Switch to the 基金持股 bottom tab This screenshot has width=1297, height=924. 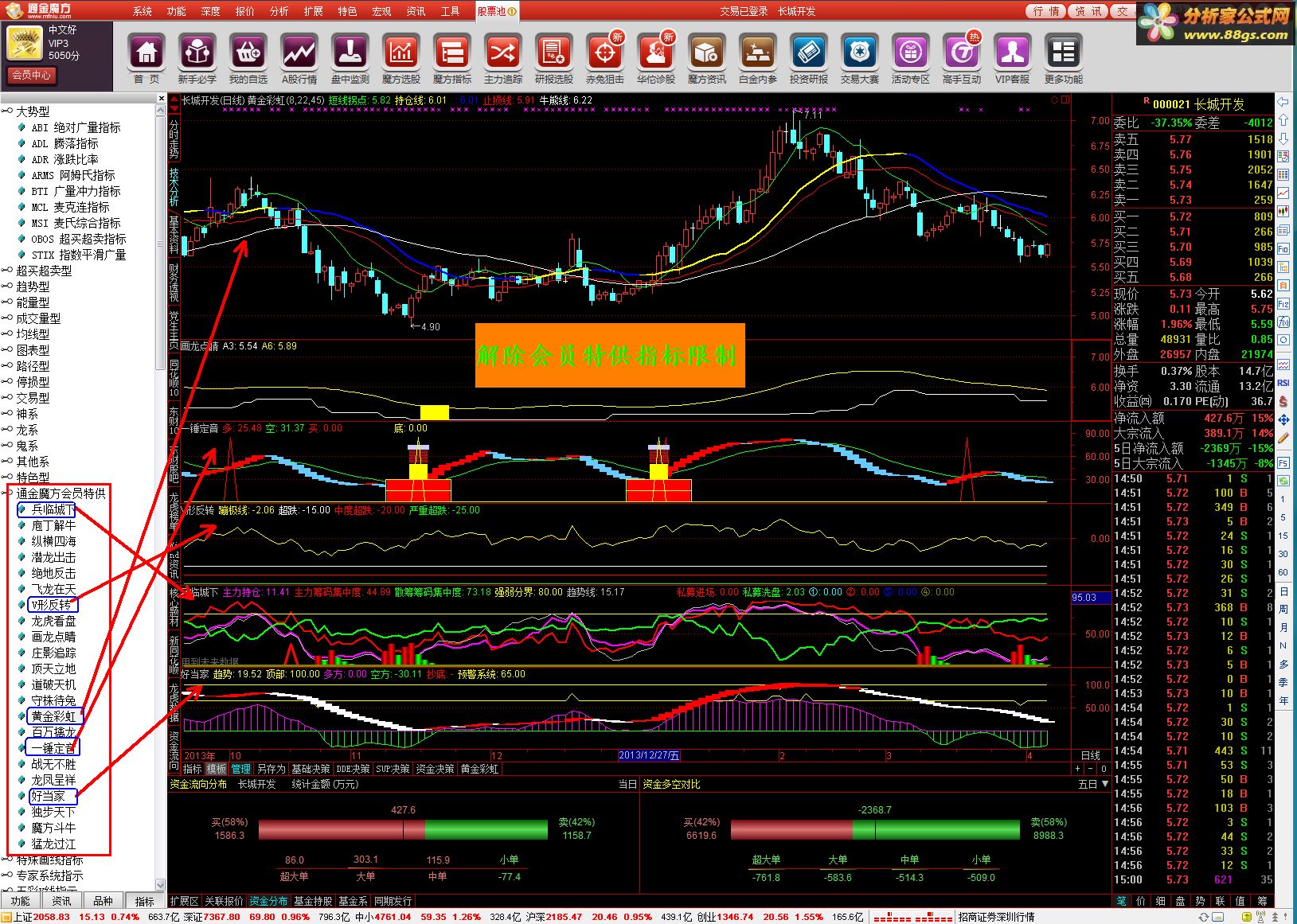click(x=313, y=901)
